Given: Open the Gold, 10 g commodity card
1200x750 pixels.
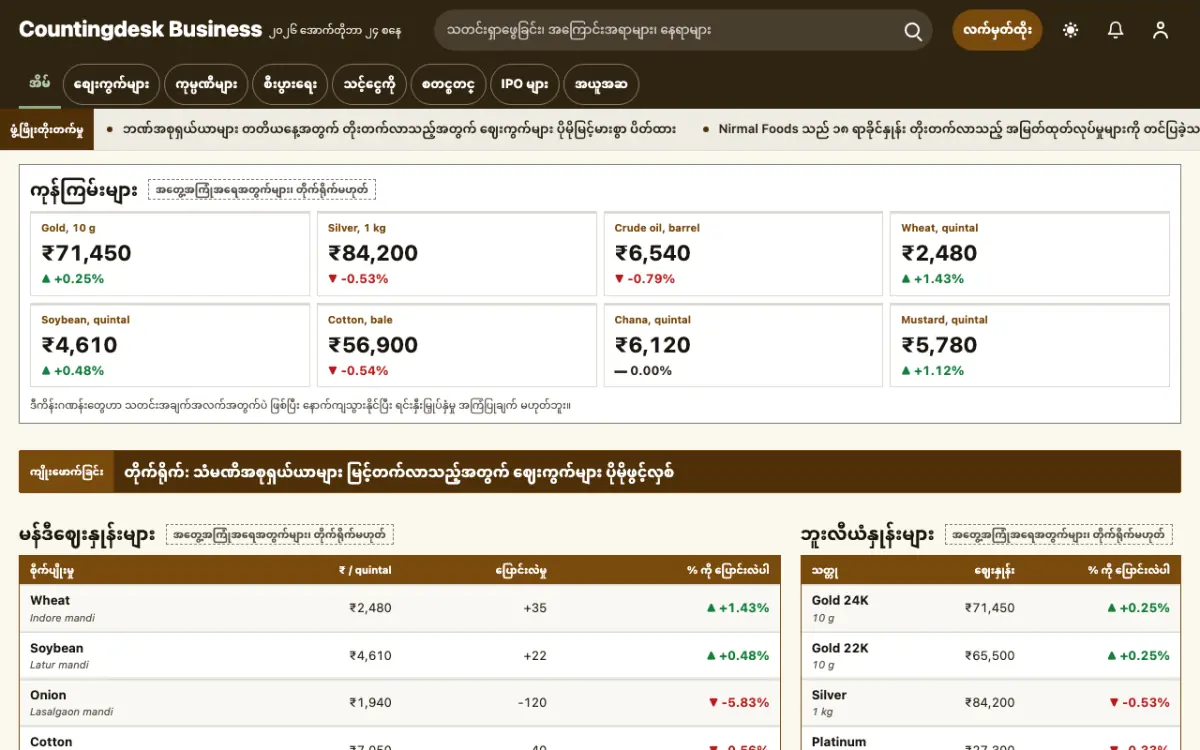Looking at the screenshot, I should (x=170, y=254).
